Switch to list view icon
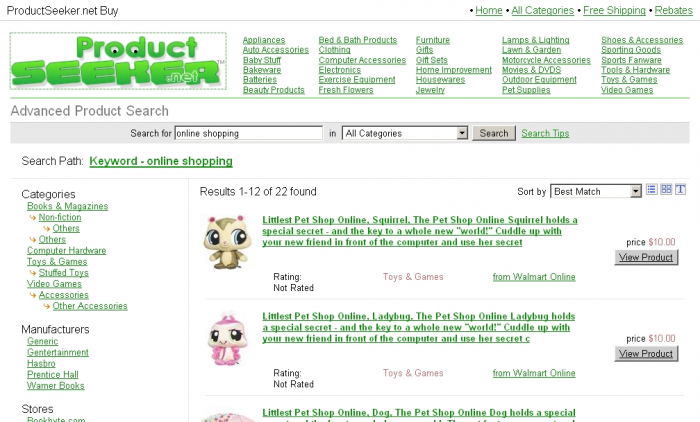This screenshot has width=700, height=422. click(x=651, y=189)
